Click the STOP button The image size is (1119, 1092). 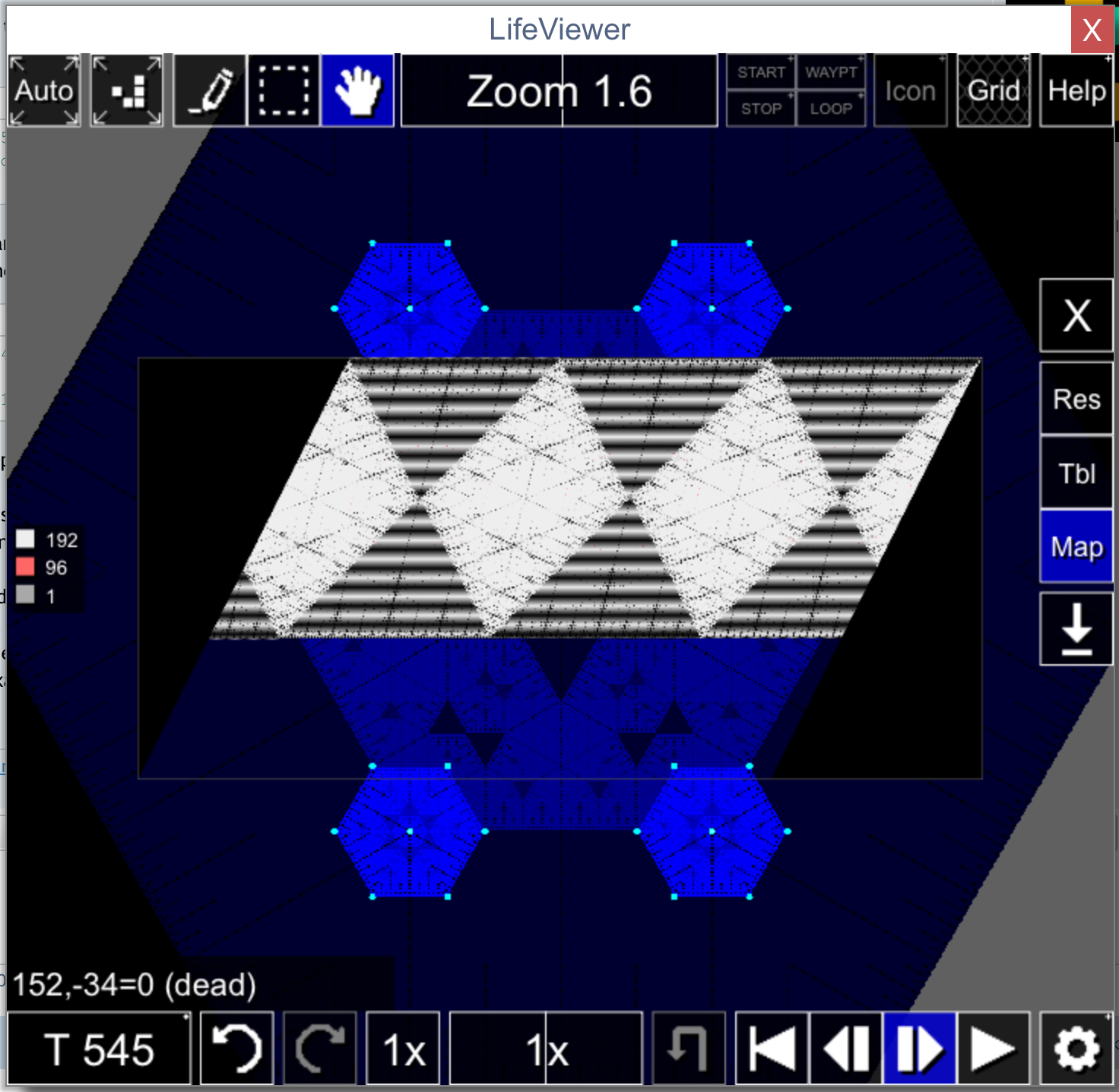click(x=761, y=109)
